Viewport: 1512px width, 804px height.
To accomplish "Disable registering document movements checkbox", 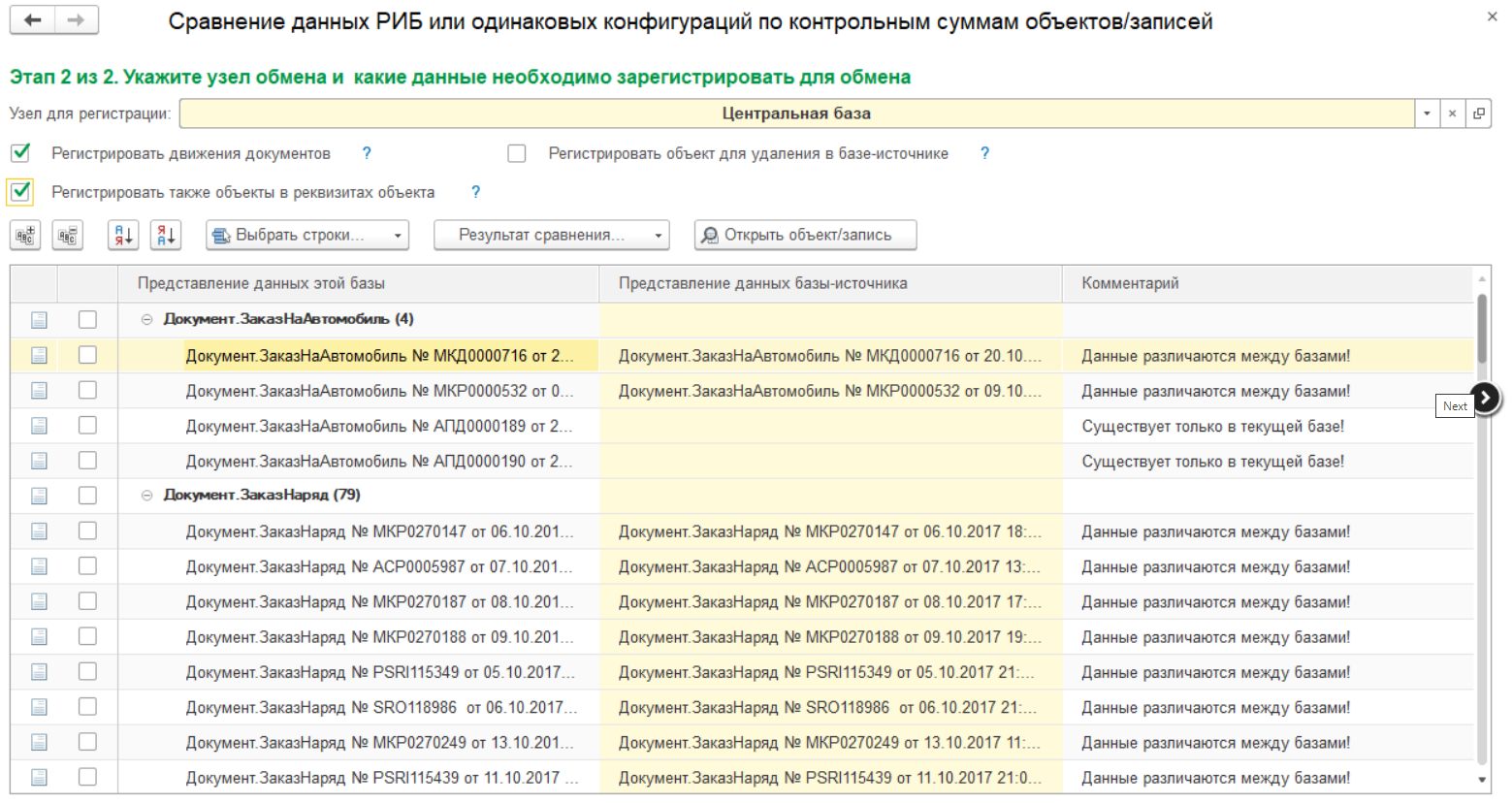I will 20,153.
